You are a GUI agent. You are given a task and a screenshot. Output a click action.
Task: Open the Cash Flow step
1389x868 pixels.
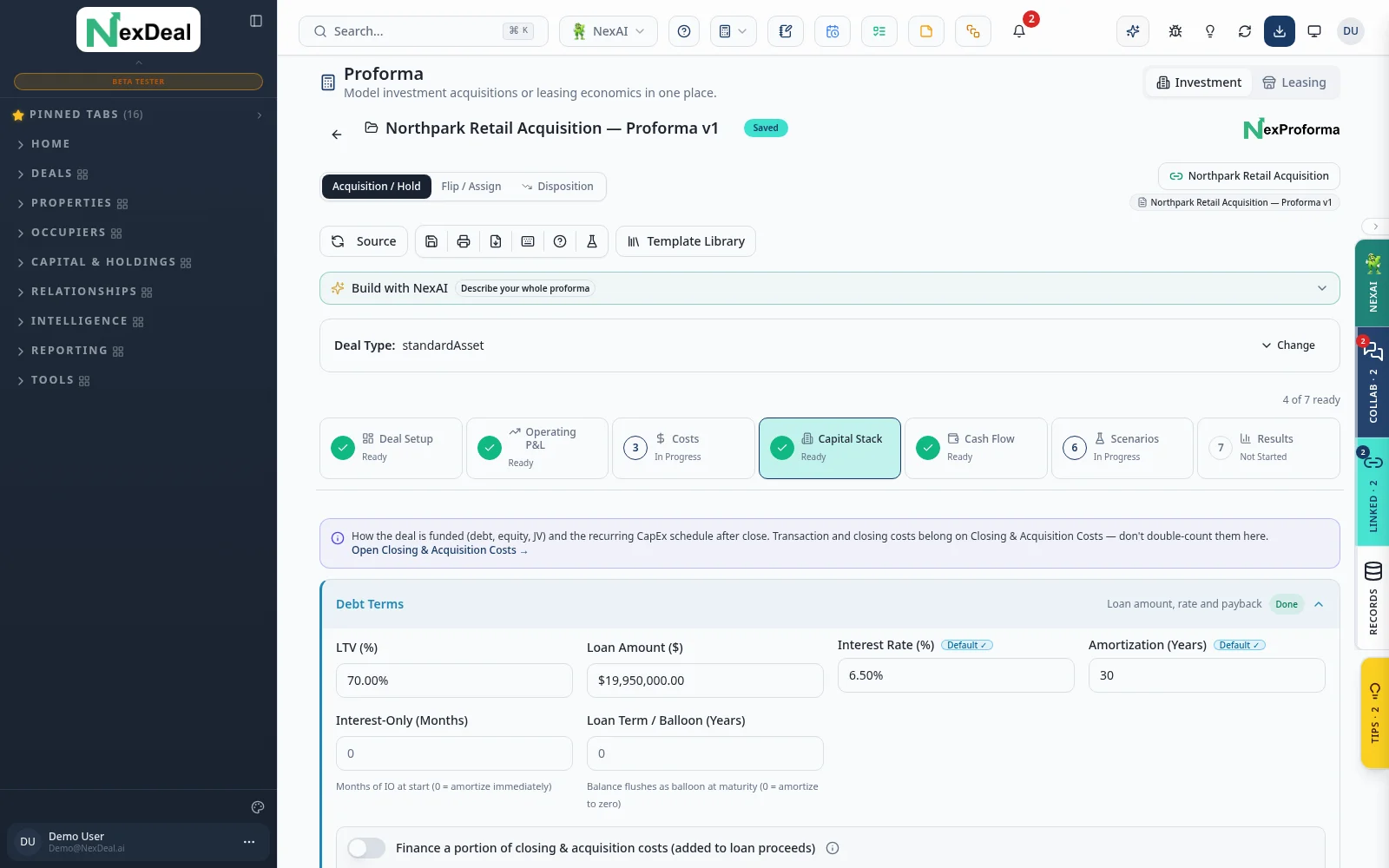coord(976,448)
